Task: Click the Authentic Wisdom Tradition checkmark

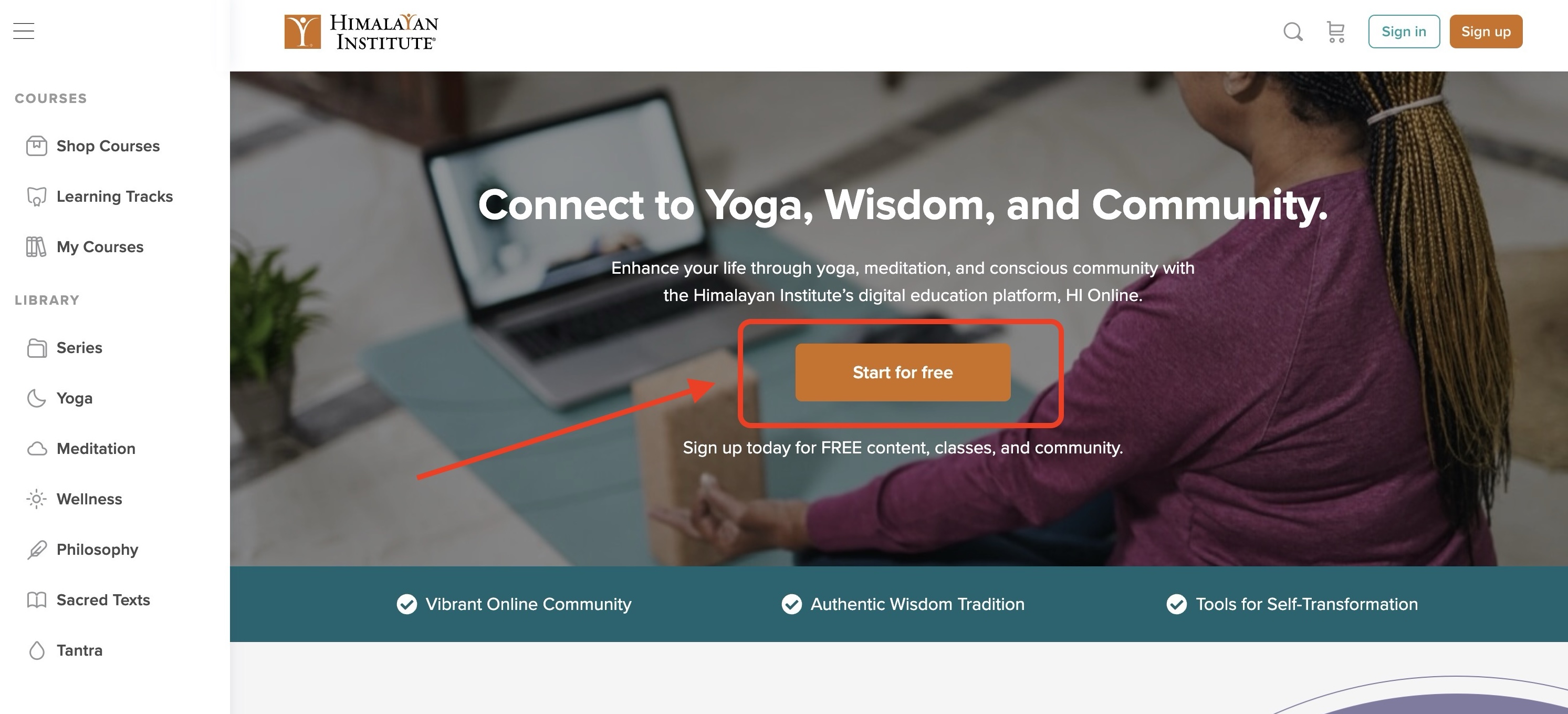Action: point(791,604)
